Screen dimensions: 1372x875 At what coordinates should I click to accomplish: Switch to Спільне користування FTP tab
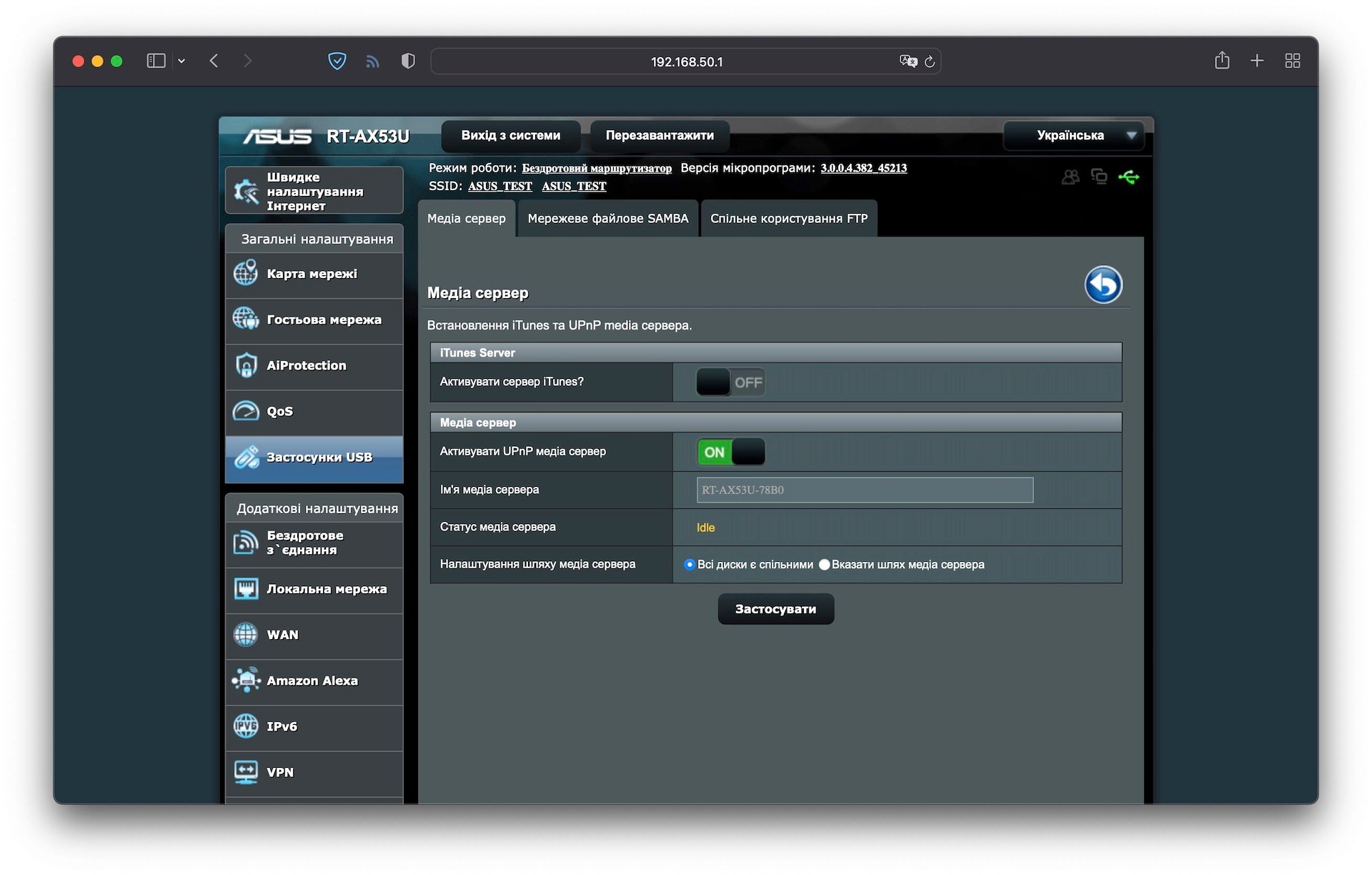[789, 218]
